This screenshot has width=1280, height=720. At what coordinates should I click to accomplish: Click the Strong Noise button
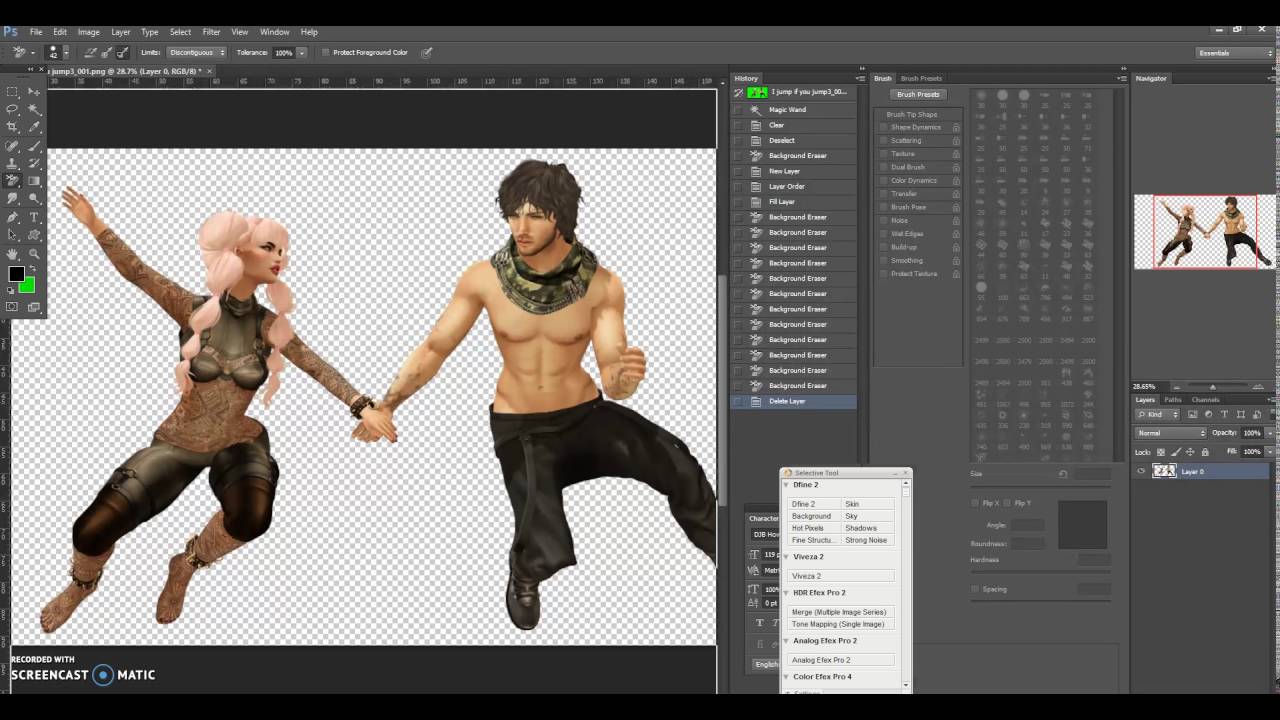pos(868,540)
